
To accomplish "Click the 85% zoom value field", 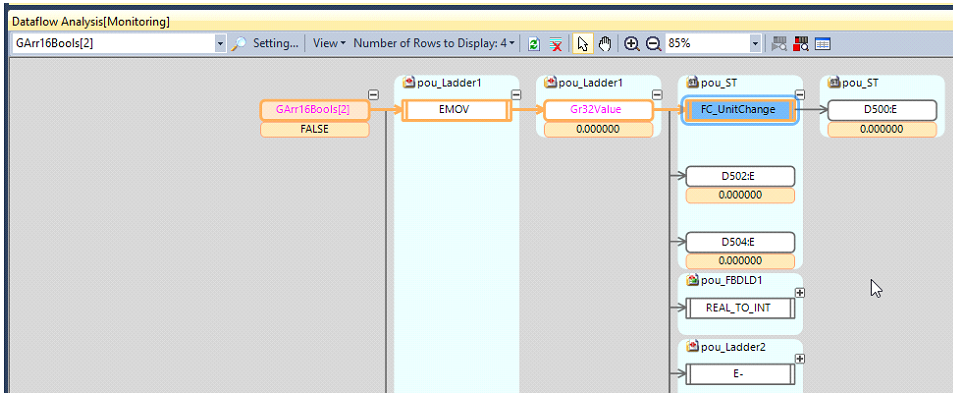I will pos(707,44).
